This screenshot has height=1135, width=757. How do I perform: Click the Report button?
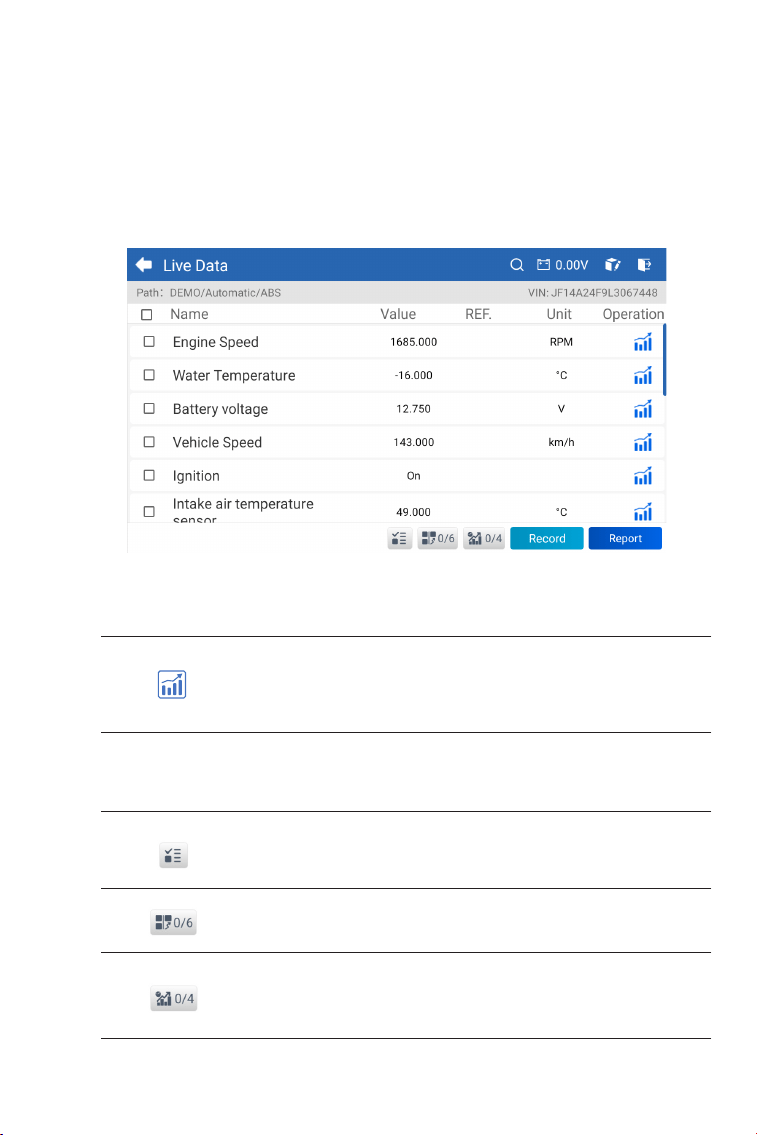[625, 539]
